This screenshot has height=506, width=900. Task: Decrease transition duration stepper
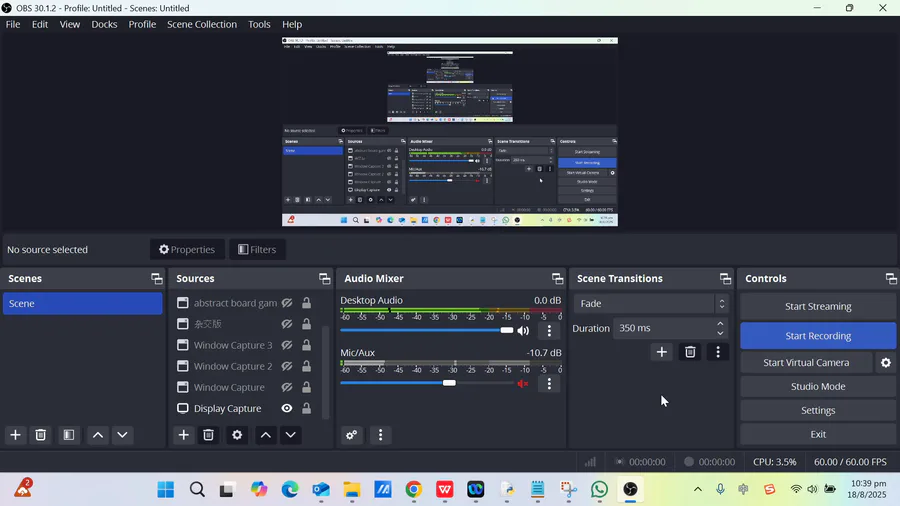(720, 333)
